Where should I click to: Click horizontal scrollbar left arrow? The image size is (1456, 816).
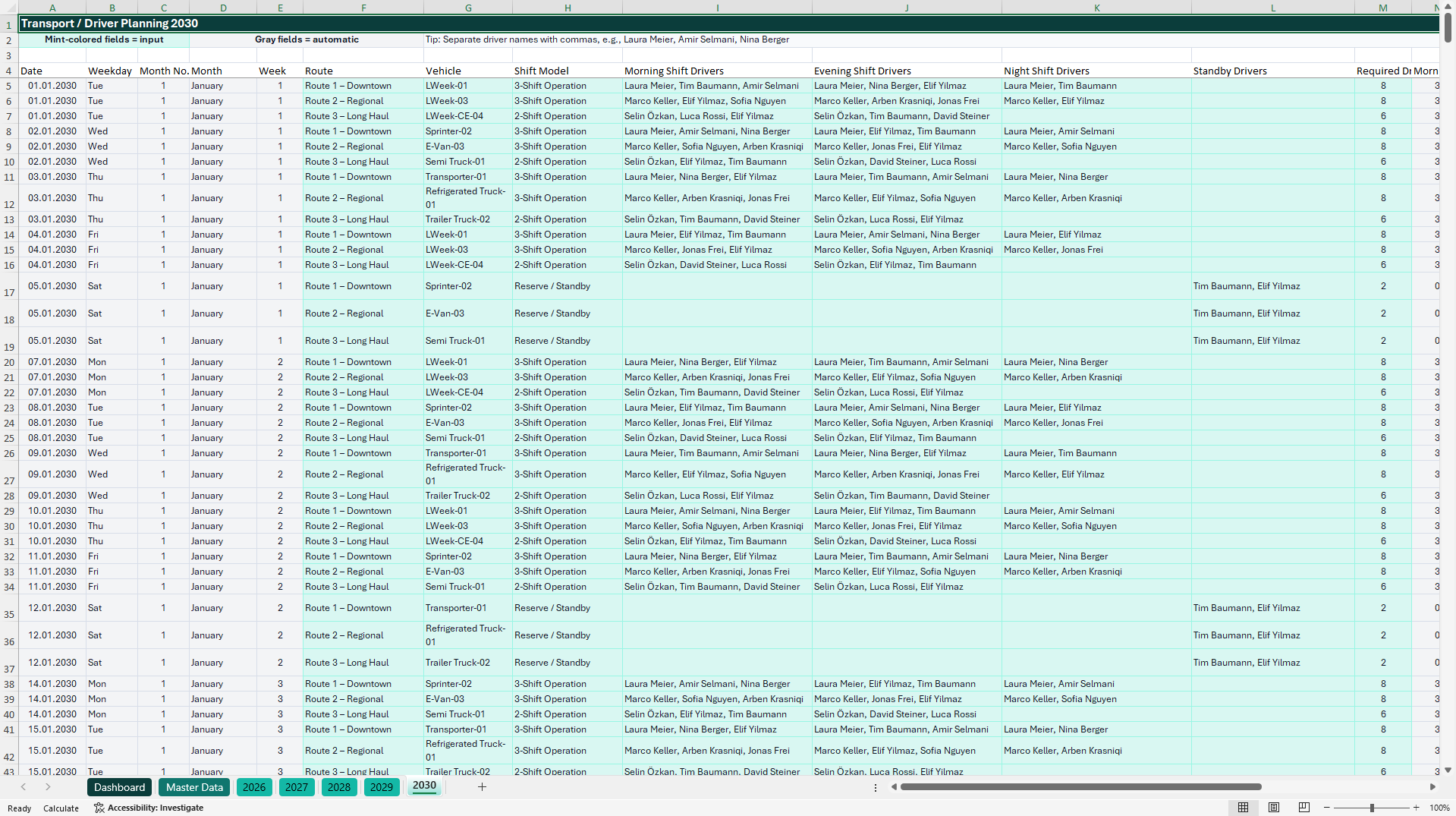894,787
